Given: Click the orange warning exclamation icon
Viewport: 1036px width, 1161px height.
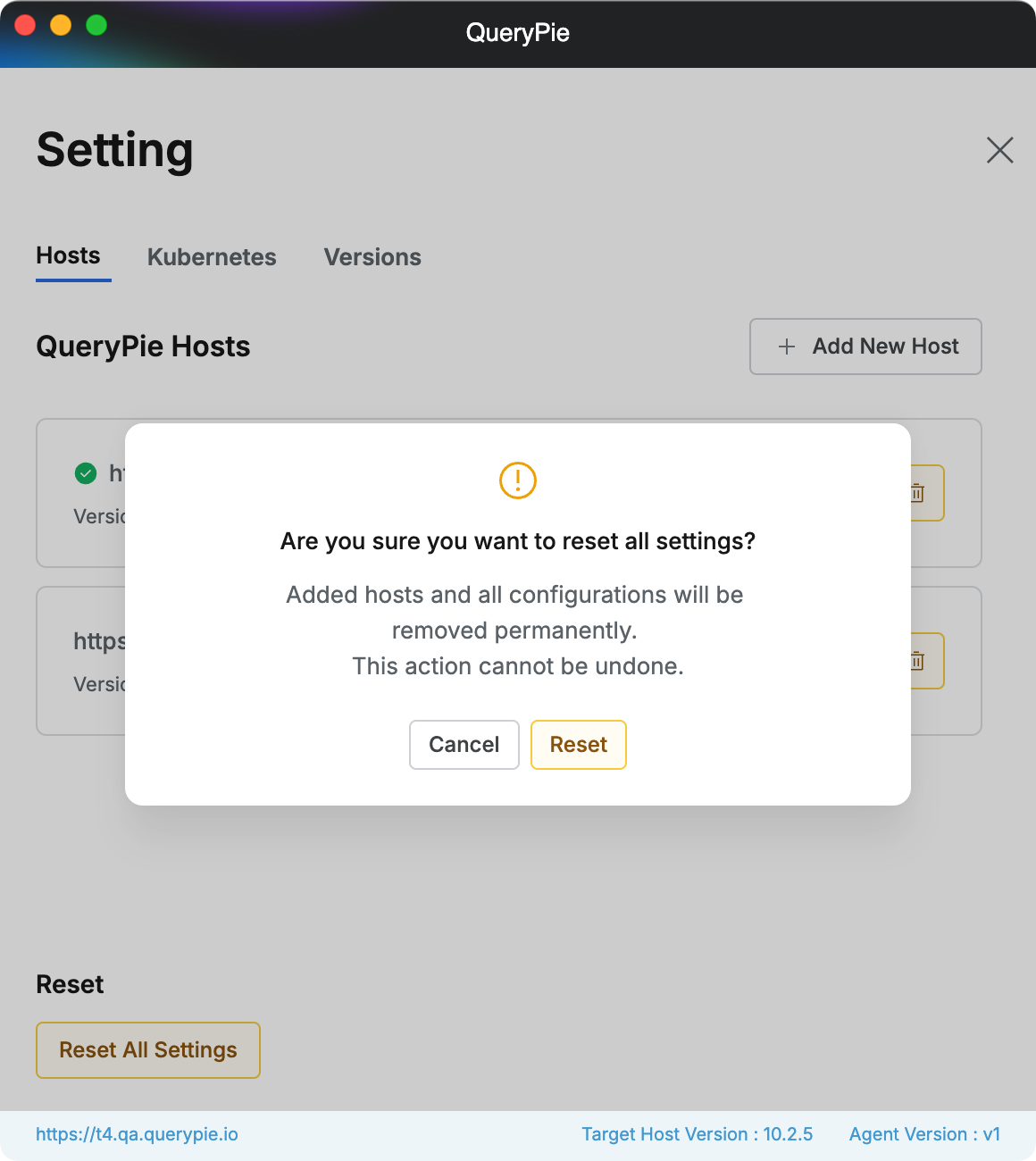Looking at the screenshot, I should coord(518,480).
